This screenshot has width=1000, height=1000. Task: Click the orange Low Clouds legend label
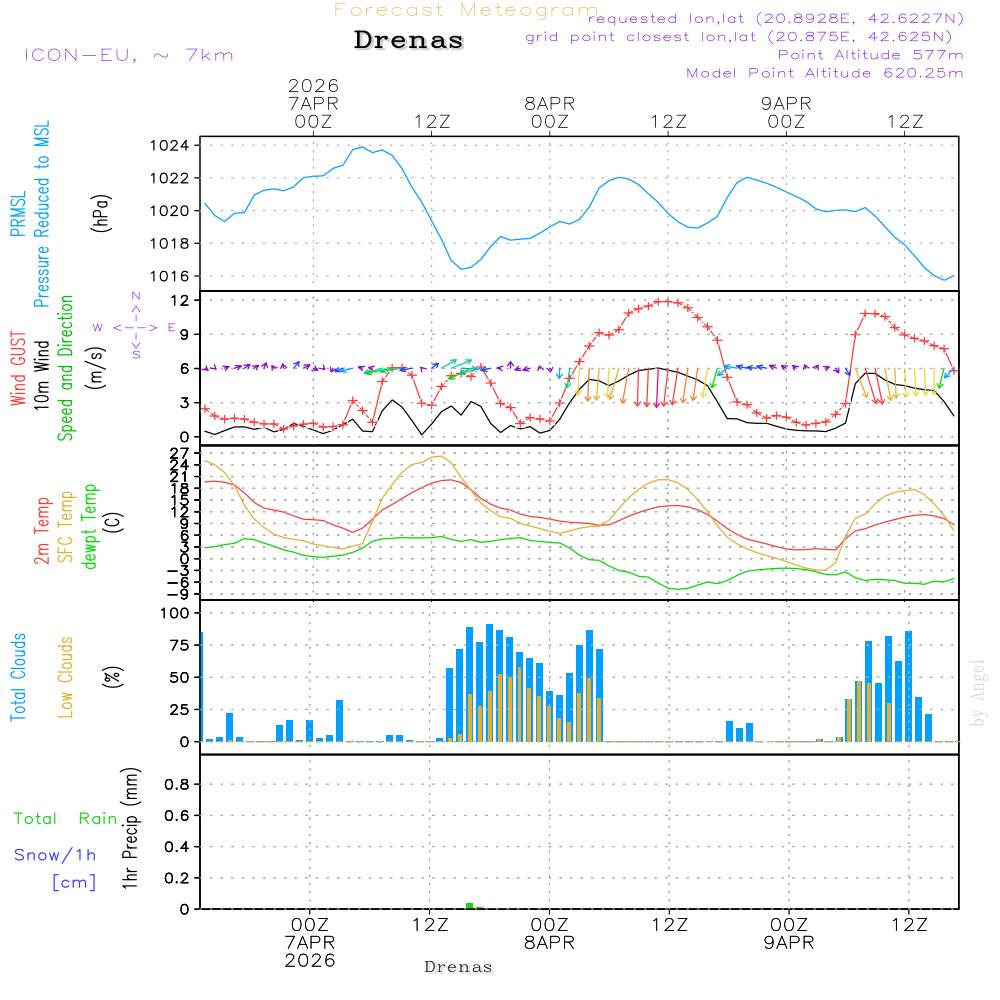[66, 677]
